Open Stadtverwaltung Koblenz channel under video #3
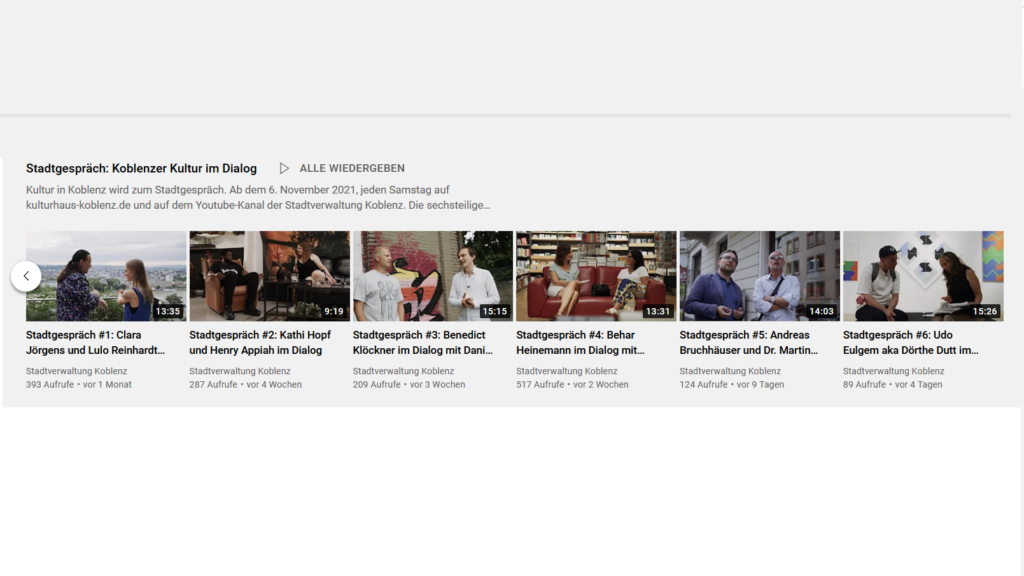Screen dimensions: 1024x576 (x=403, y=371)
